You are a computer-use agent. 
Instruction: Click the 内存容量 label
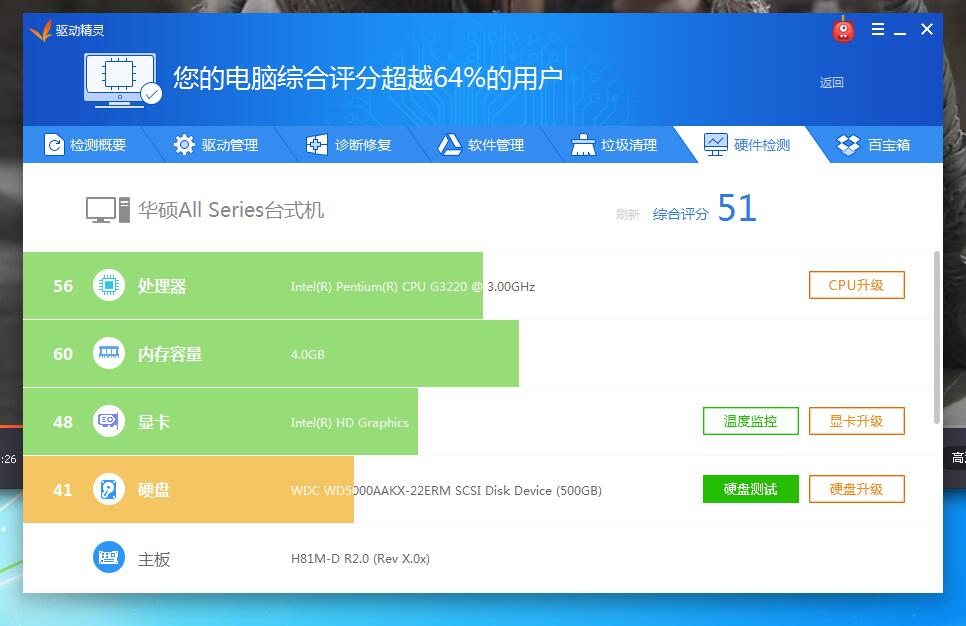[169, 354]
